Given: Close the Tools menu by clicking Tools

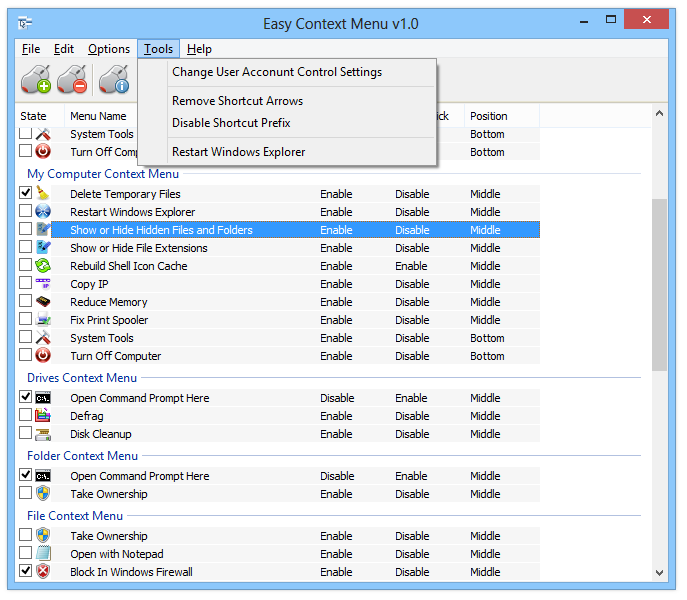Looking at the screenshot, I should click(158, 49).
